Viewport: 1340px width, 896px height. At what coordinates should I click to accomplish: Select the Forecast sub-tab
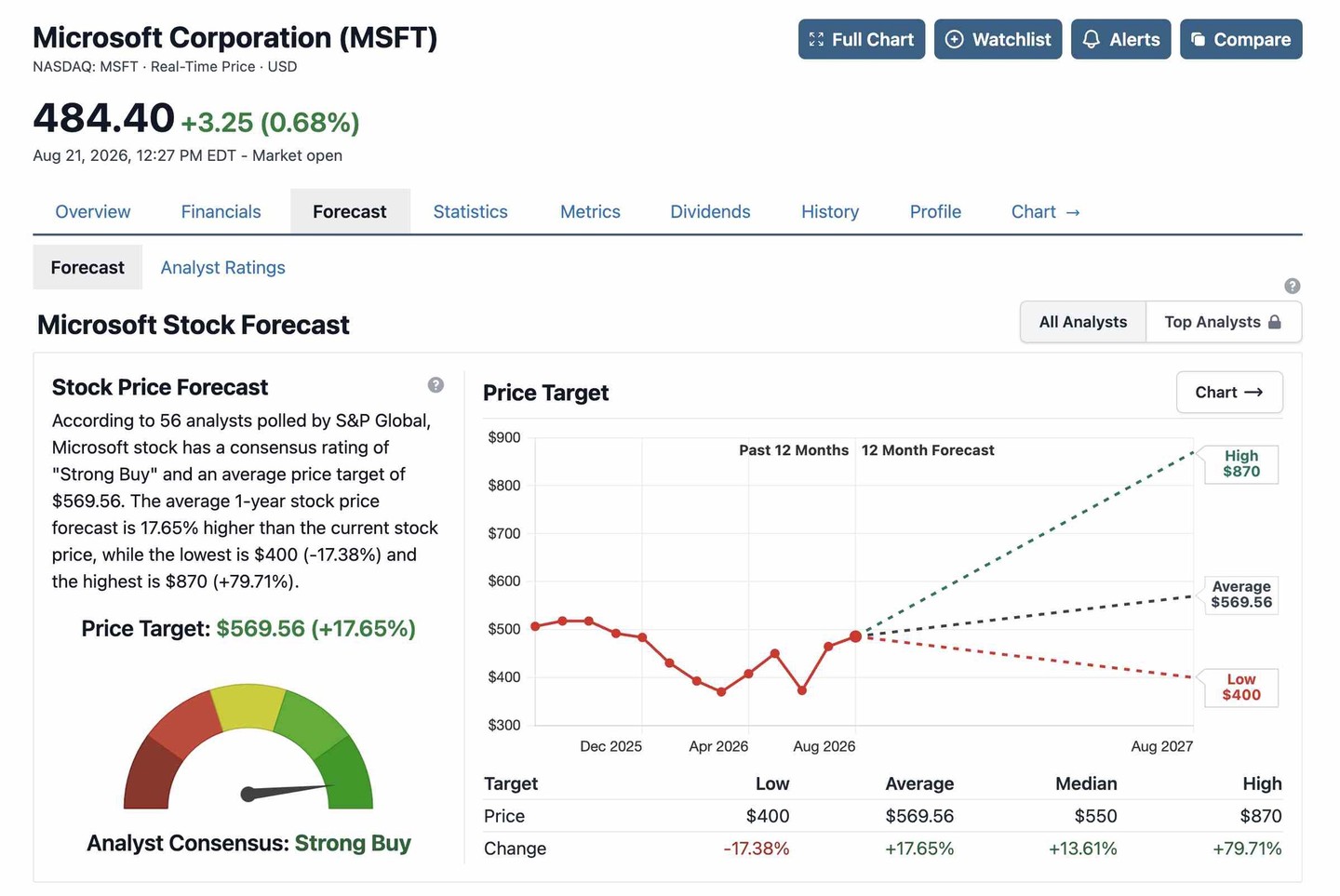tap(87, 268)
